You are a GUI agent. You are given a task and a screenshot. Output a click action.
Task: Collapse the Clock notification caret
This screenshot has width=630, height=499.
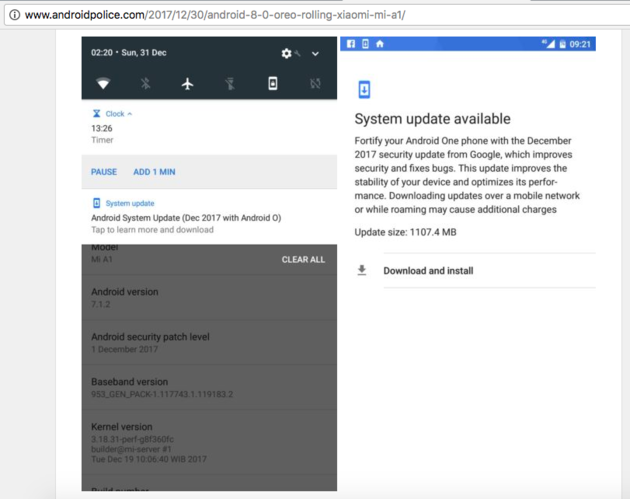130,114
